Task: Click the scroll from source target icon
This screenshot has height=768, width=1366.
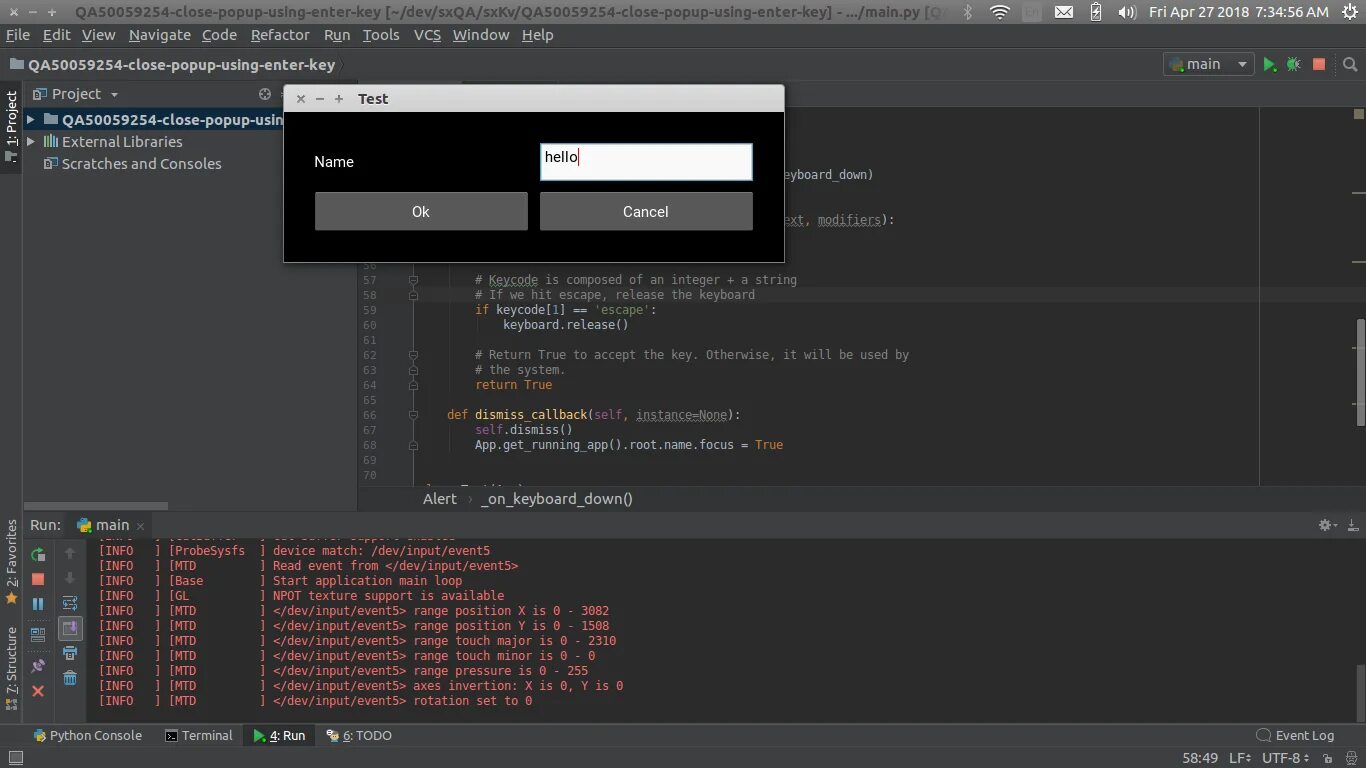Action: (x=265, y=94)
